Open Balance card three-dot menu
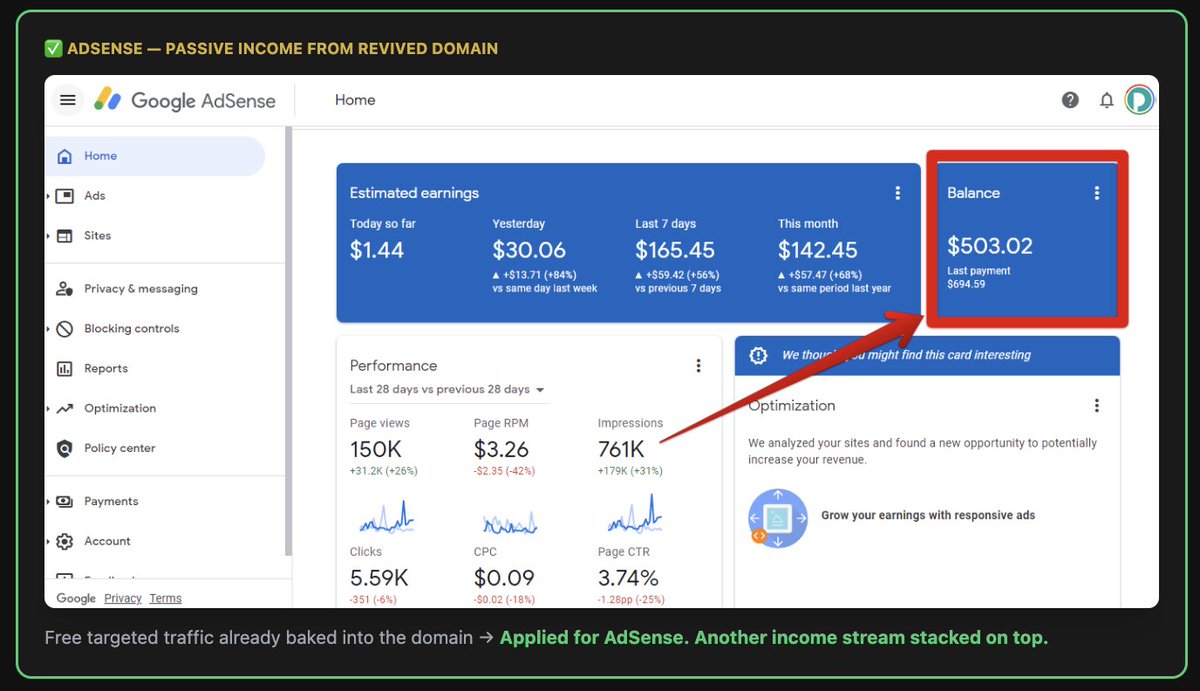1200x691 pixels. pos(1097,193)
